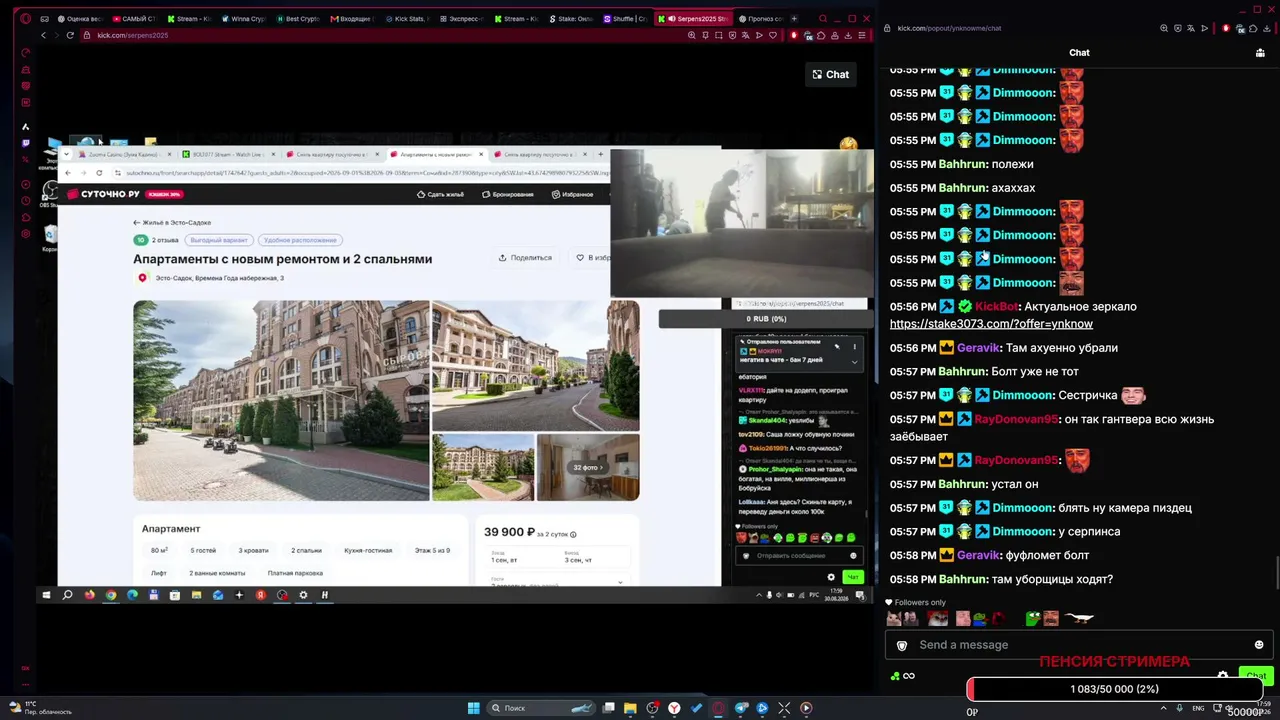Click the Суточно.ру logo in stream
Image resolution: width=1280 pixels, height=720 pixels.
[104, 194]
